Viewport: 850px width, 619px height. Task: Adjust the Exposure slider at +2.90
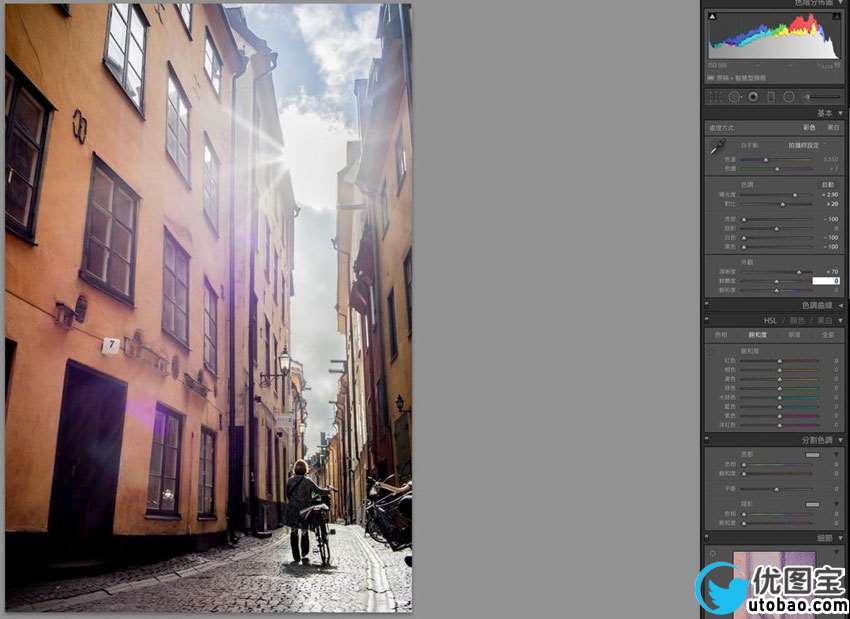pyautogui.click(x=795, y=195)
